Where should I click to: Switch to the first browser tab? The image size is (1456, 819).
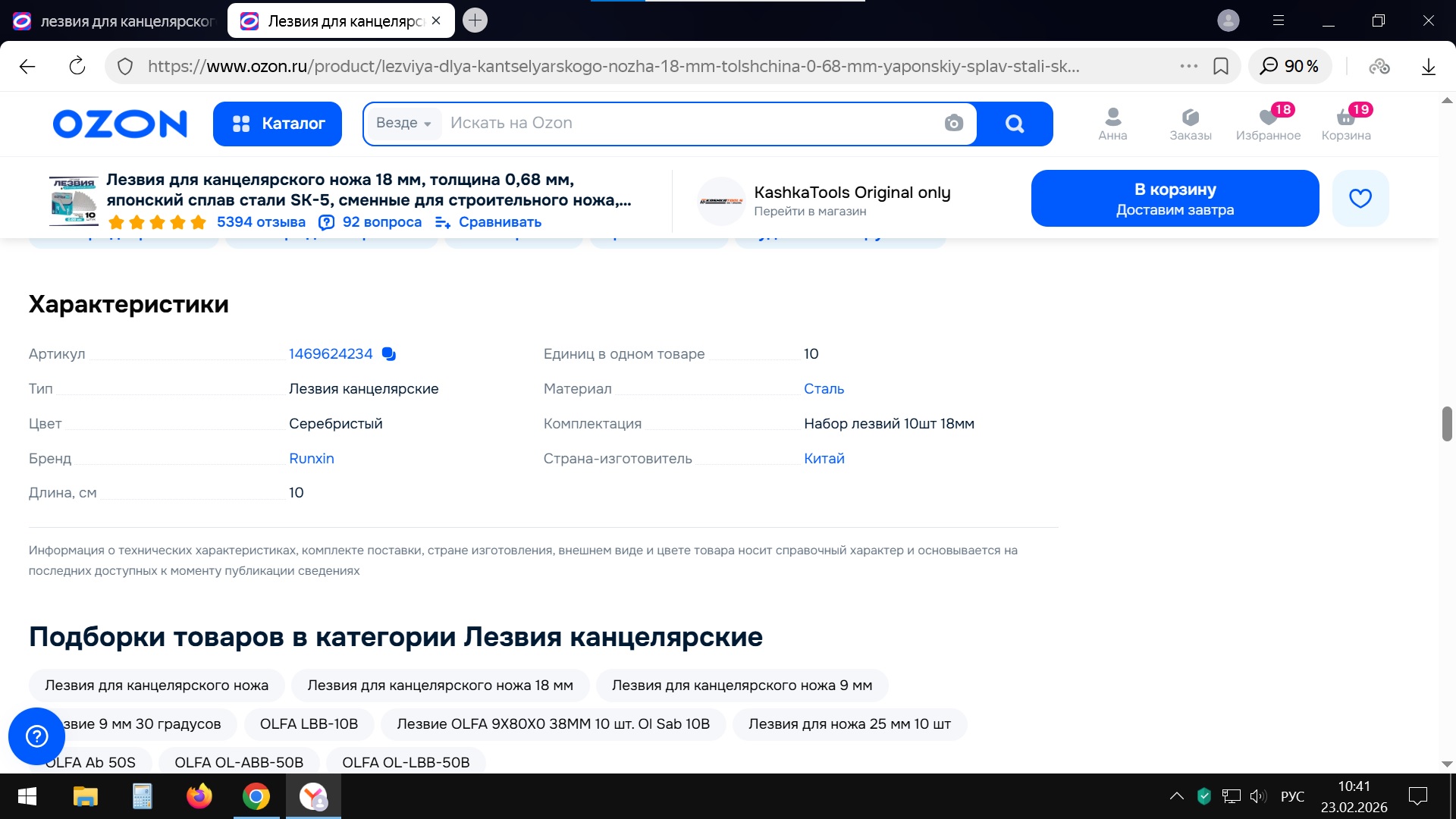click(114, 21)
